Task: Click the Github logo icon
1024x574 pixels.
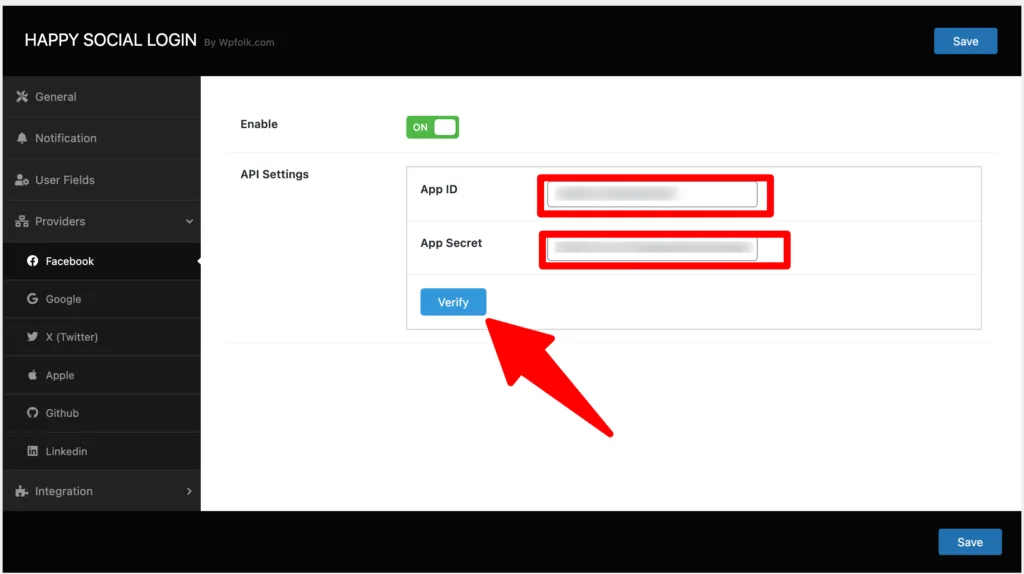Action: click(x=32, y=413)
